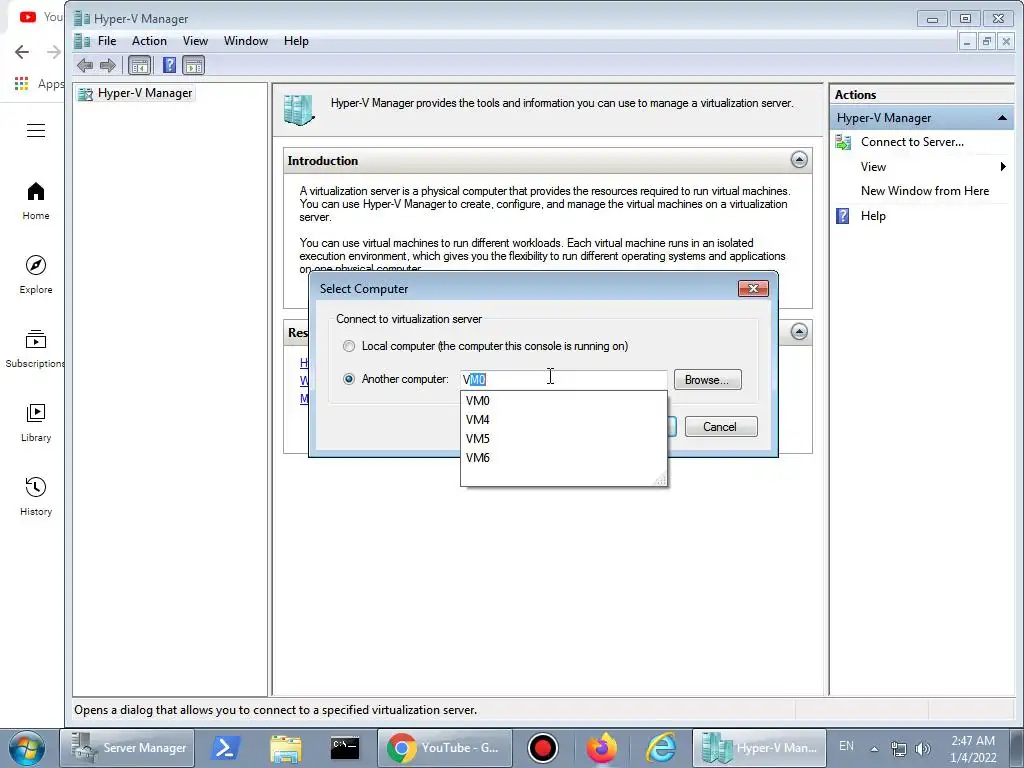Open YouTube Subscriptions in sidebar
The height and width of the screenshot is (768, 1024).
36,349
